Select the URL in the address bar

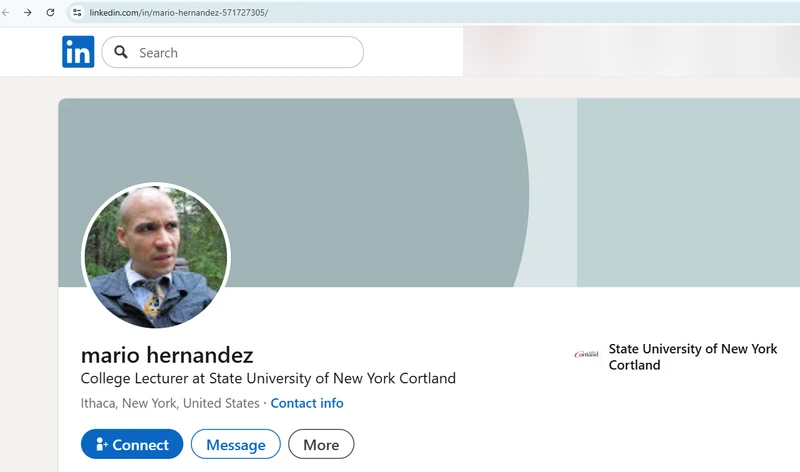pos(179,12)
